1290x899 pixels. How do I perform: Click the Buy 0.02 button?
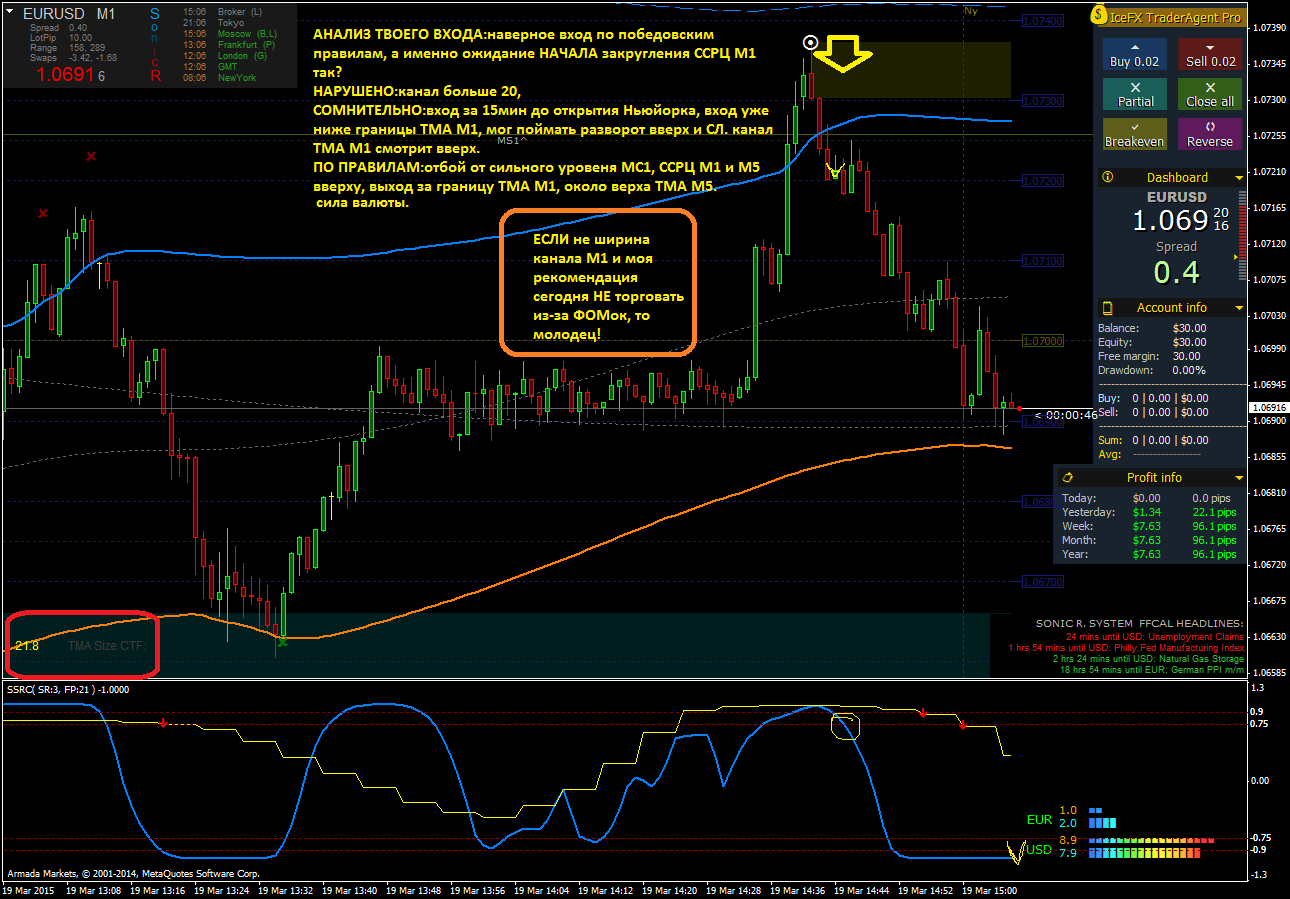[1134, 54]
